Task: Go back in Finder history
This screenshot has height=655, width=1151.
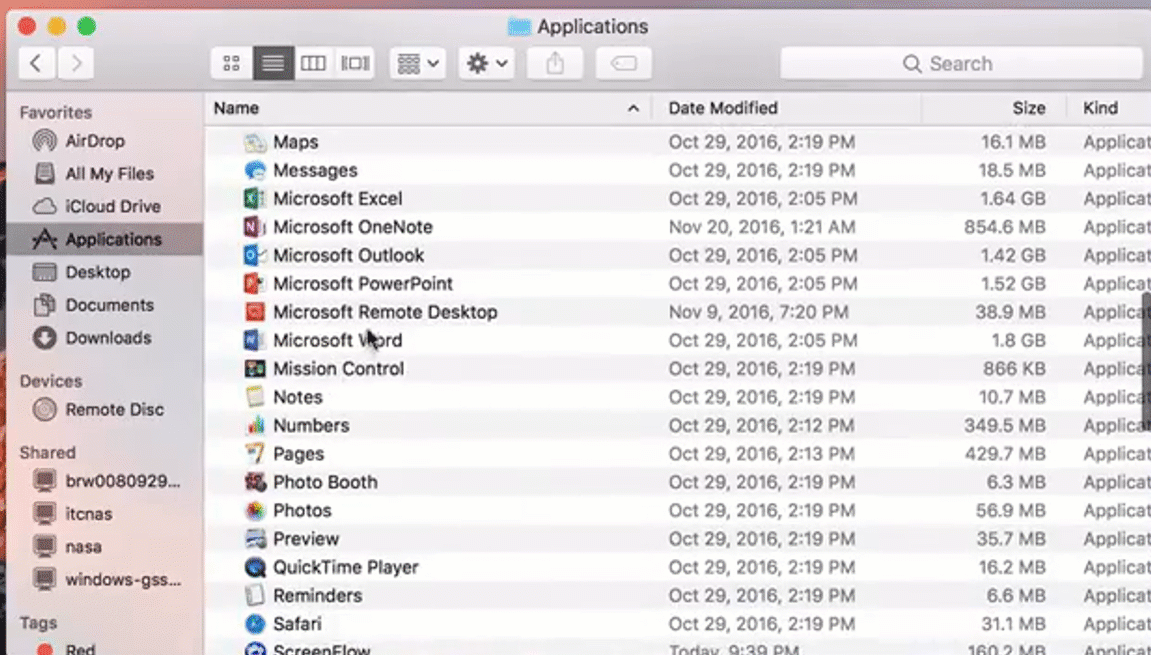Action: click(x=36, y=63)
